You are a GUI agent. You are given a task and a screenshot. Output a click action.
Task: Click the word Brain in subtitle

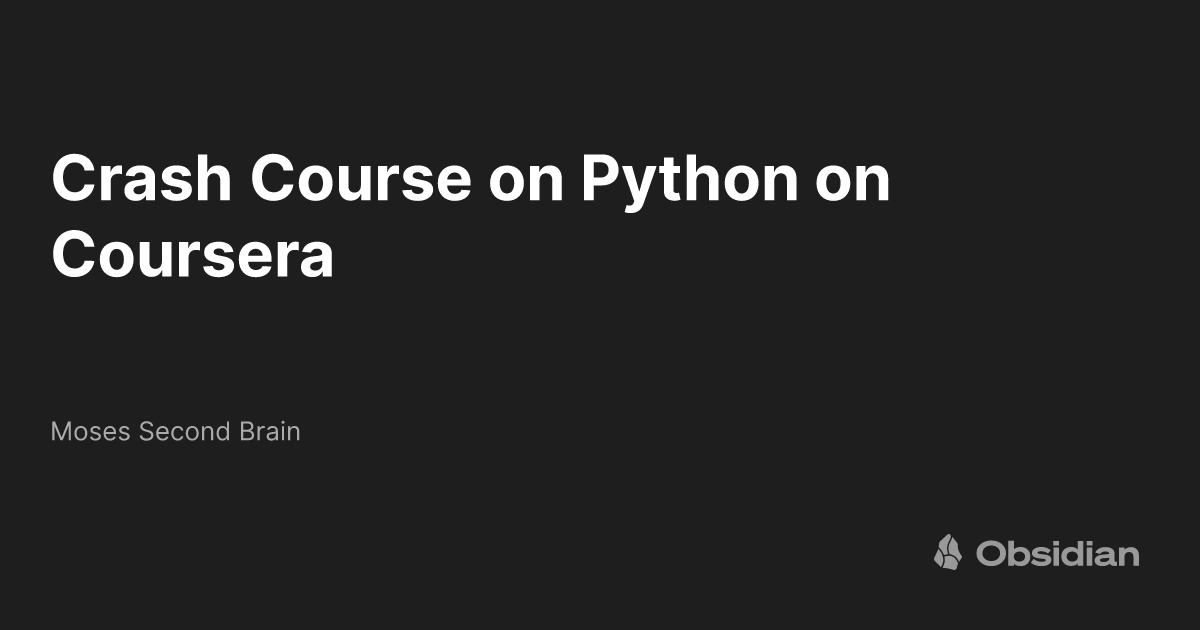(x=270, y=432)
